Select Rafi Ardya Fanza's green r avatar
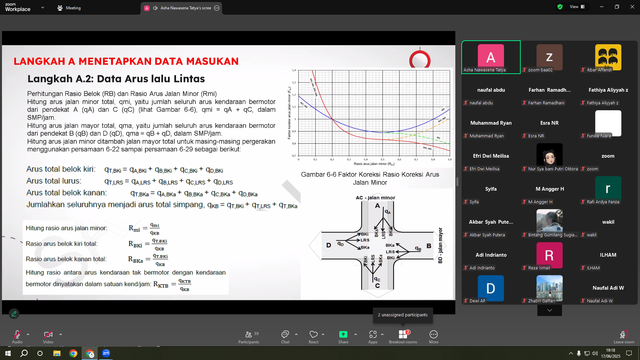The image size is (640, 360). [x=608, y=188]
